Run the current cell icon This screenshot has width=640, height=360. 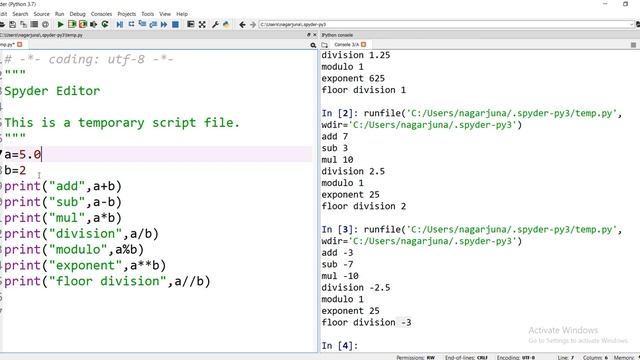pyautogui.click(x=72, y=24)
